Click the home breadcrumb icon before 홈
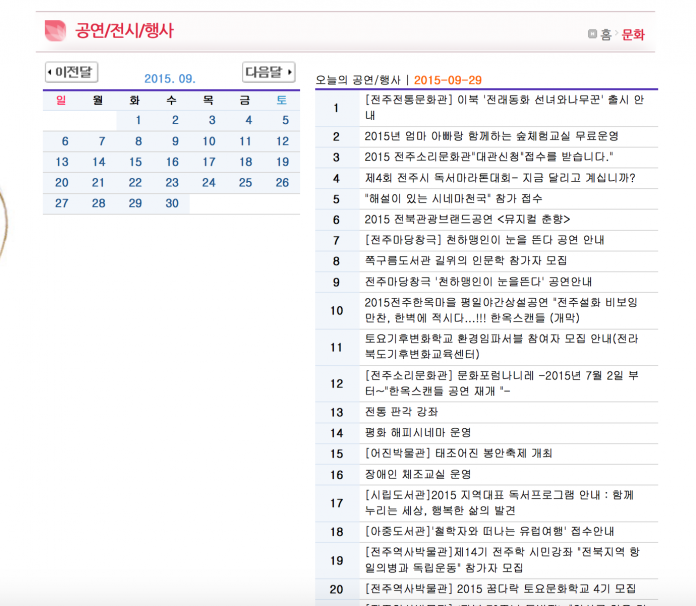The width and height of the screenshot is (696, 606). pyautogui.click(x=592, y=34)
